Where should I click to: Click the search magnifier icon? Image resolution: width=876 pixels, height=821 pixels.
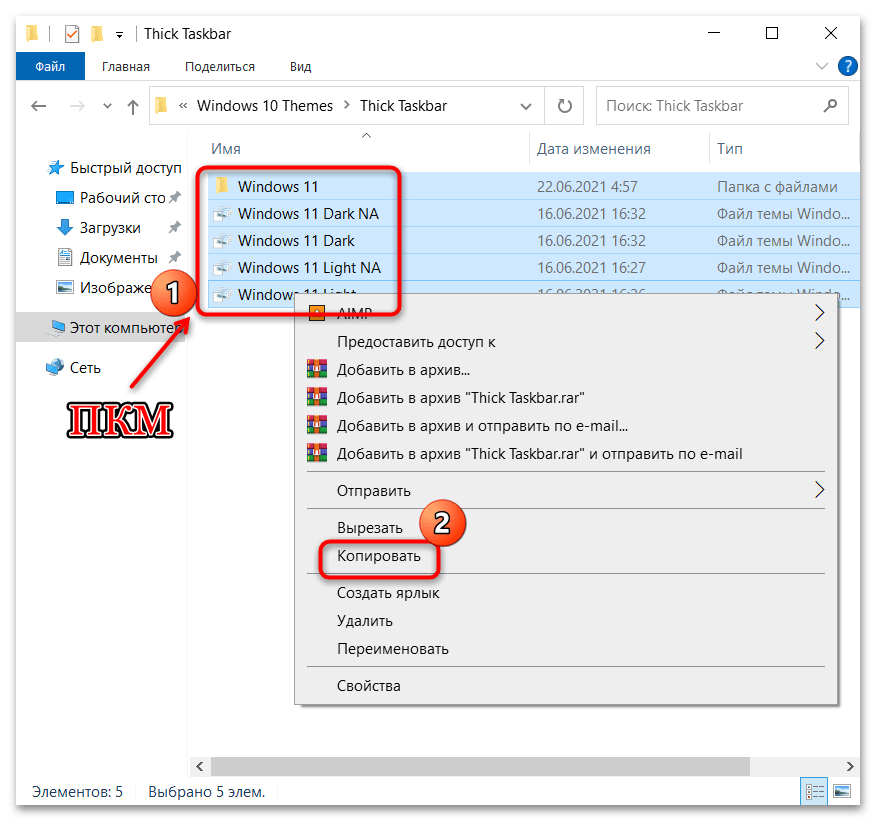pyautogui.click(x=830, y=105)
